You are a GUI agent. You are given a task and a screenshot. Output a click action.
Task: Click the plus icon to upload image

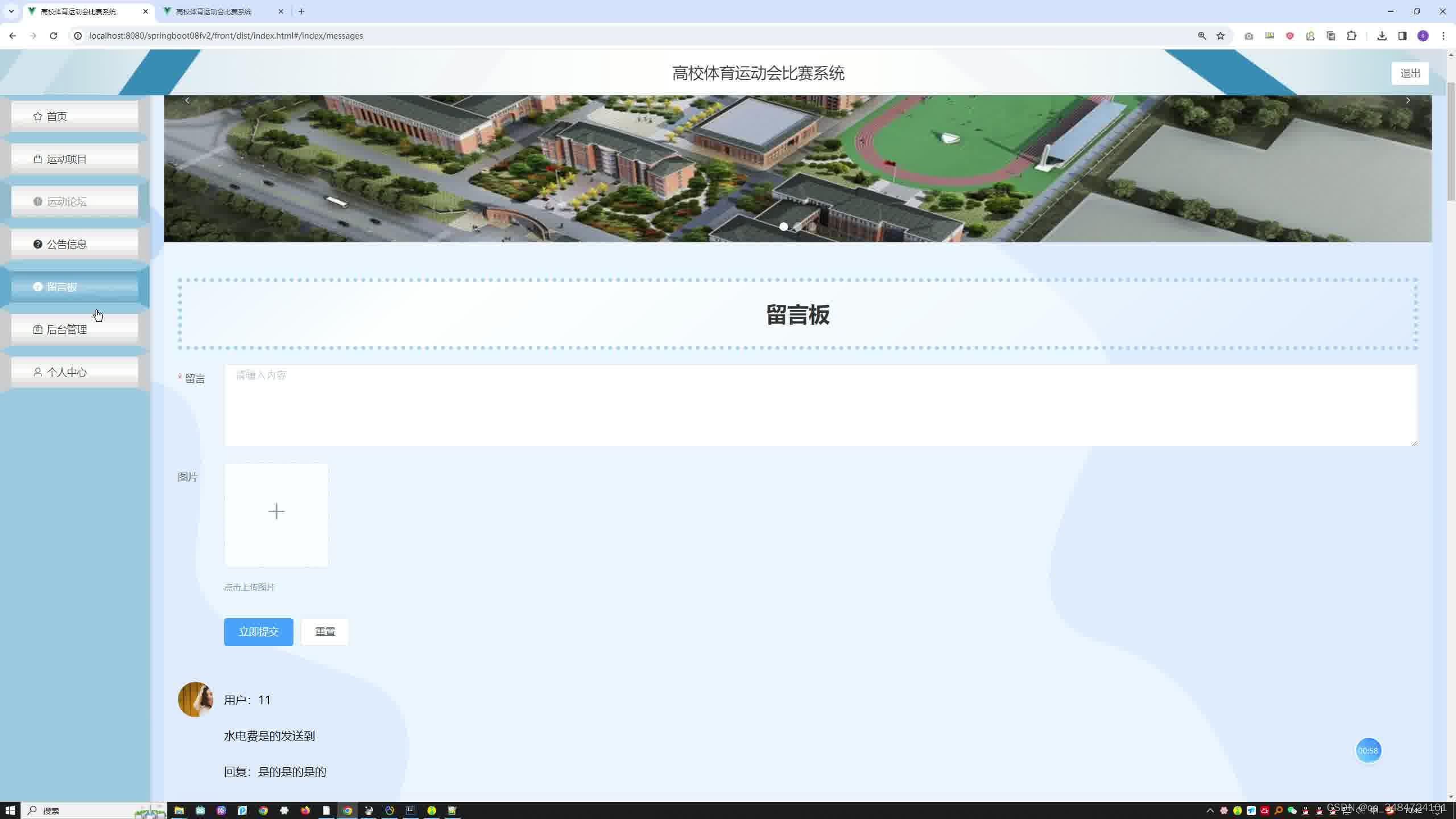(x=276, y=511)
